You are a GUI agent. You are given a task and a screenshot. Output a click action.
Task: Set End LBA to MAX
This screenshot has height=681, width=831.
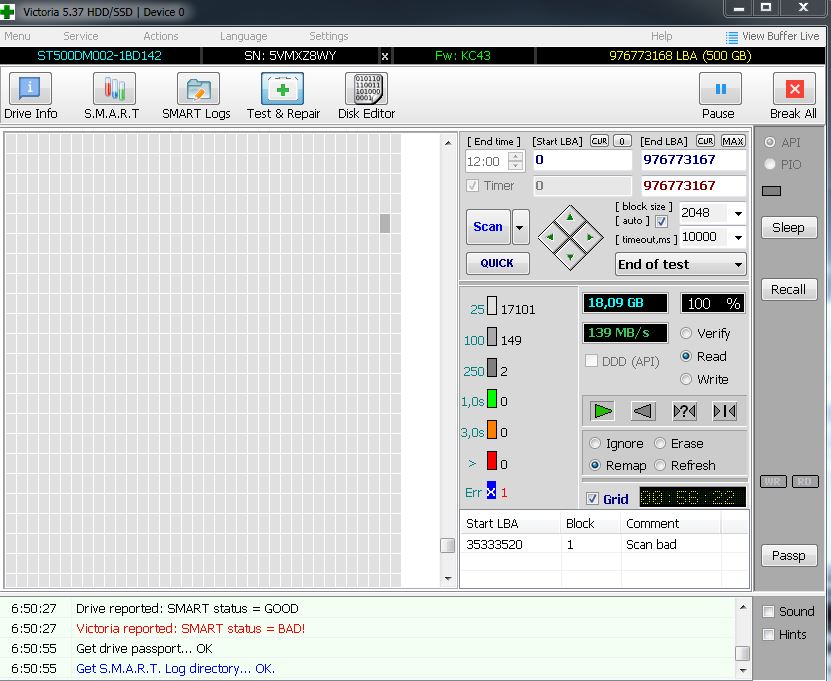(733, 141)
